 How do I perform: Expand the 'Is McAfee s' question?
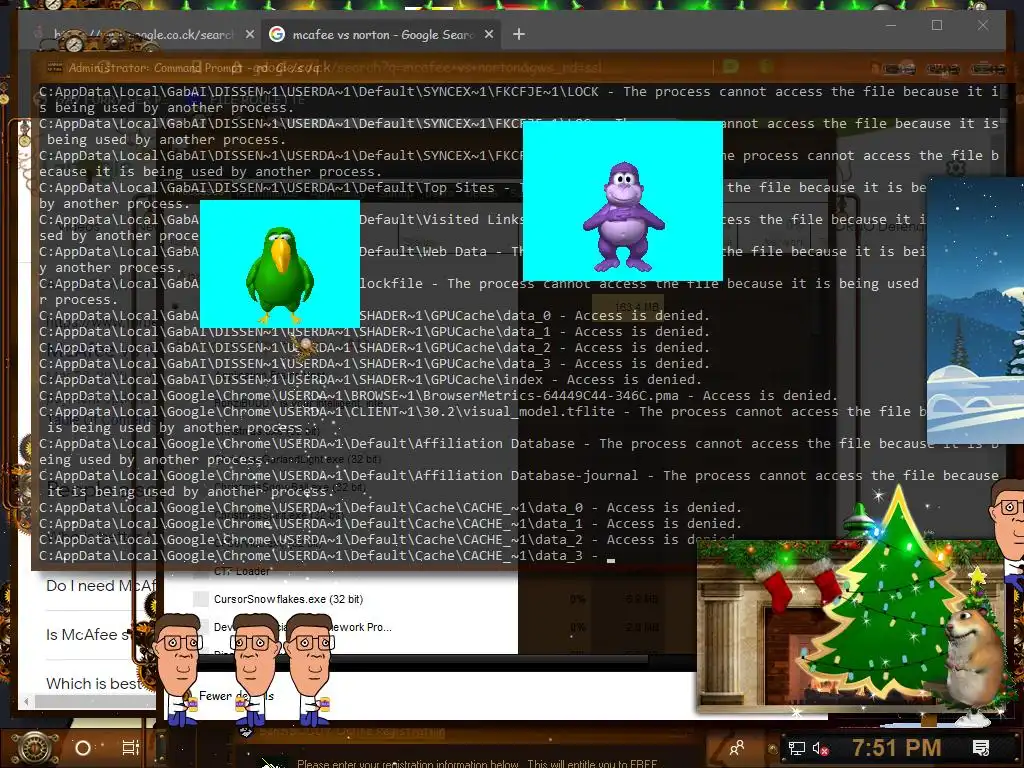pyautogui.click(x=90, y=635)
